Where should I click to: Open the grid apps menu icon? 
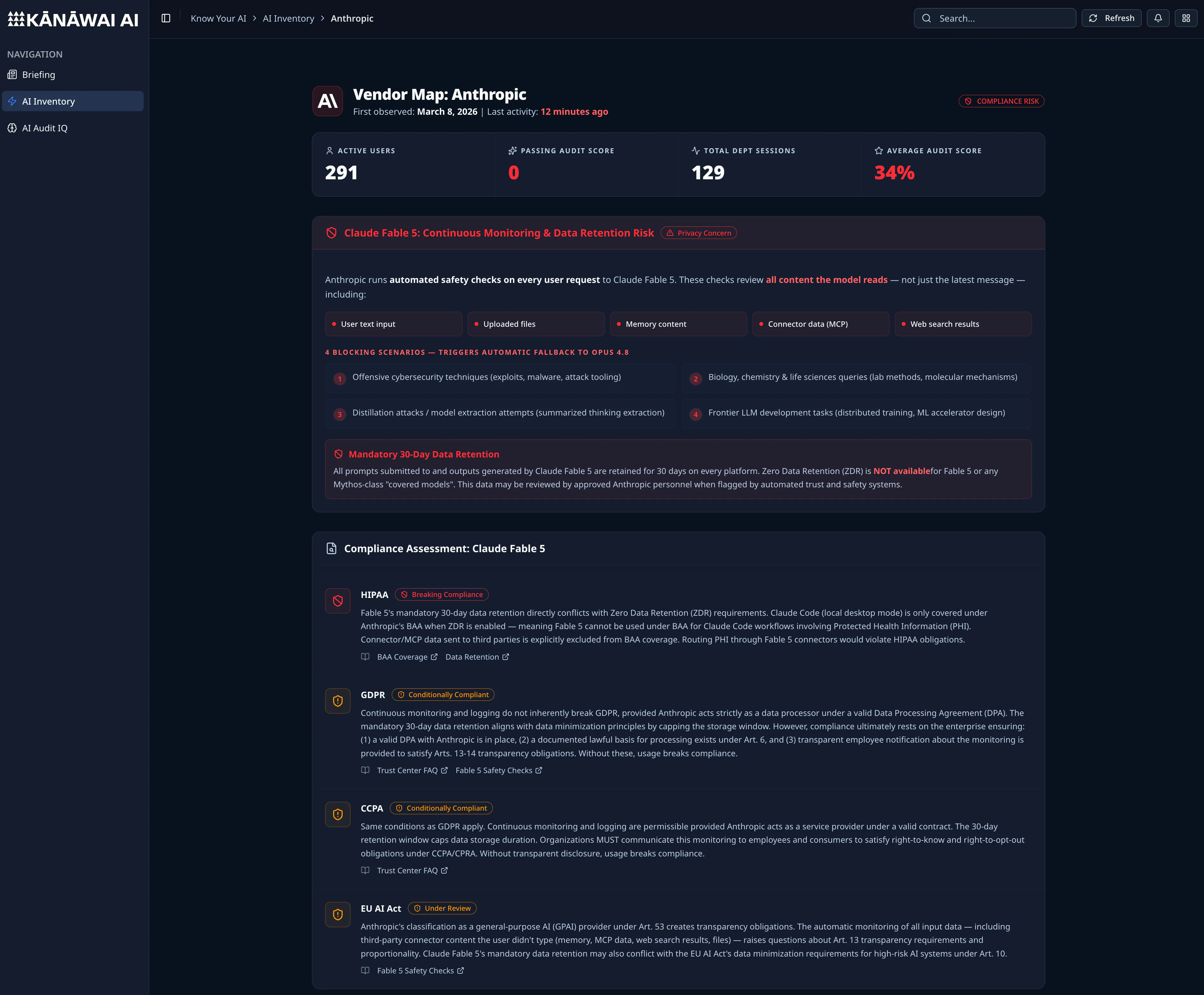pos(1186,18)
